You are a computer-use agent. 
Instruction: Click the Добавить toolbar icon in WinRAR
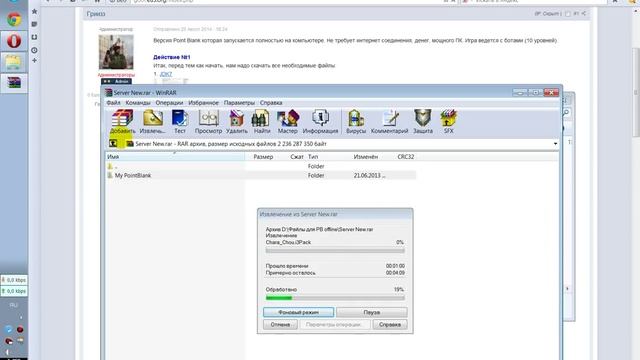pyautogui.click(x=122, y=122)
